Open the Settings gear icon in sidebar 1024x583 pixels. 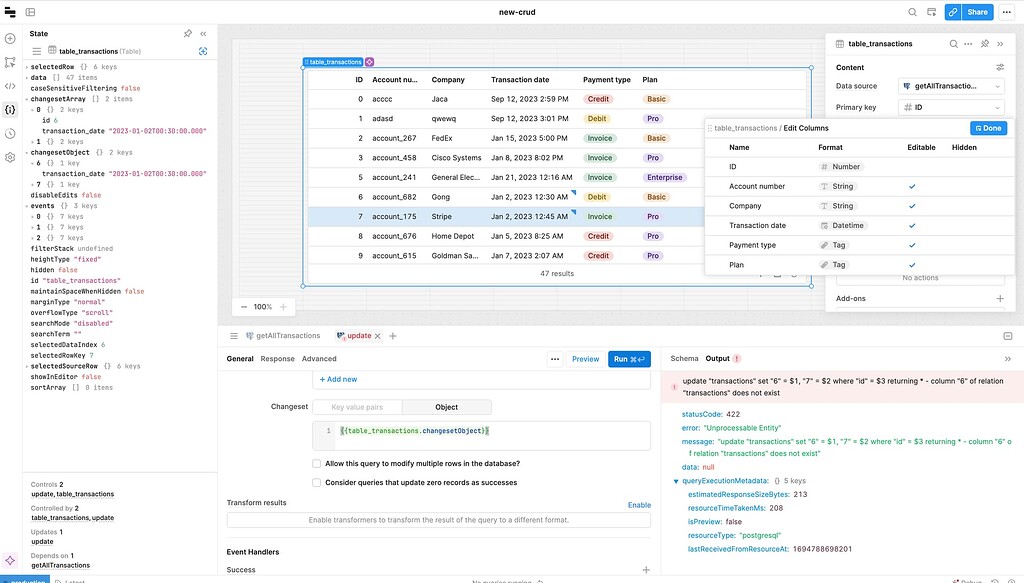pos(10,157)
